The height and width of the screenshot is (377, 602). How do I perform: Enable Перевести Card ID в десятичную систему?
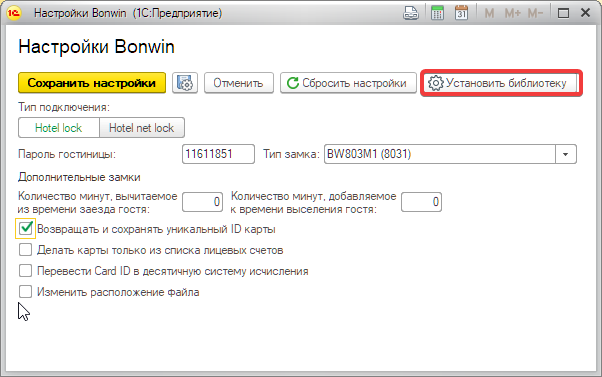tap(25, 271)
